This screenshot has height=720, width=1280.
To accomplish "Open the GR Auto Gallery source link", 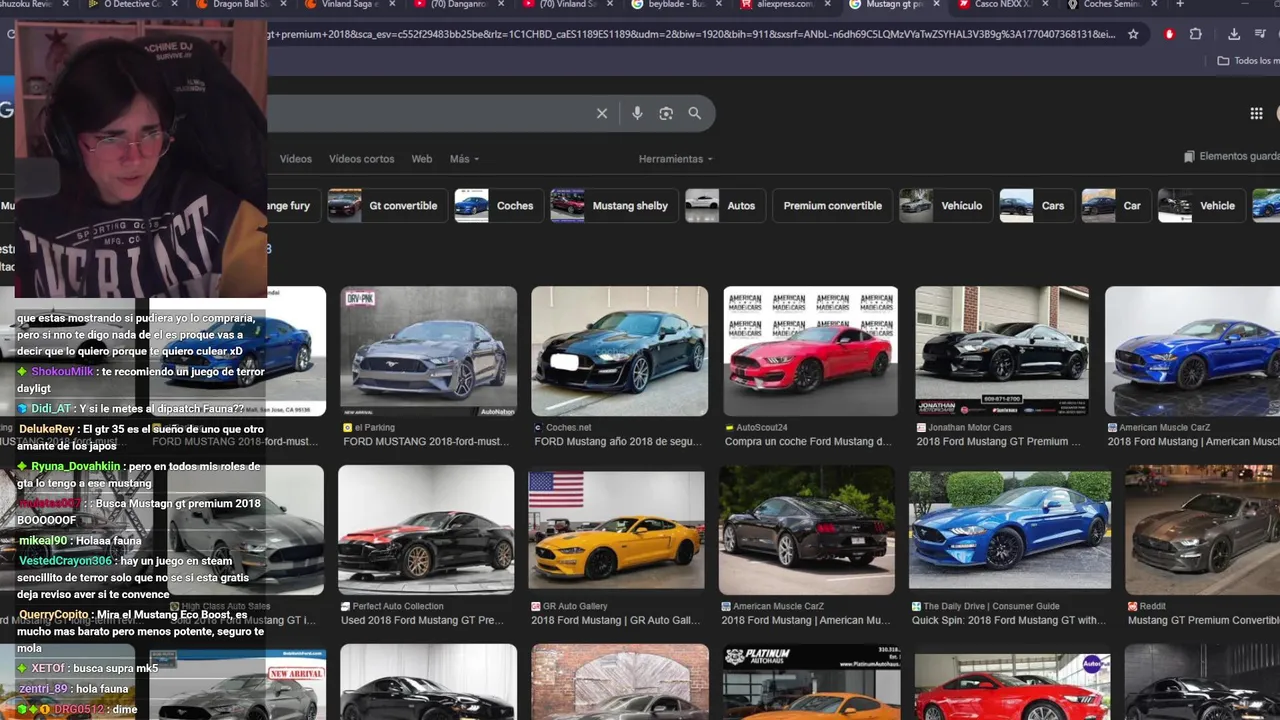I will (569, 606).
